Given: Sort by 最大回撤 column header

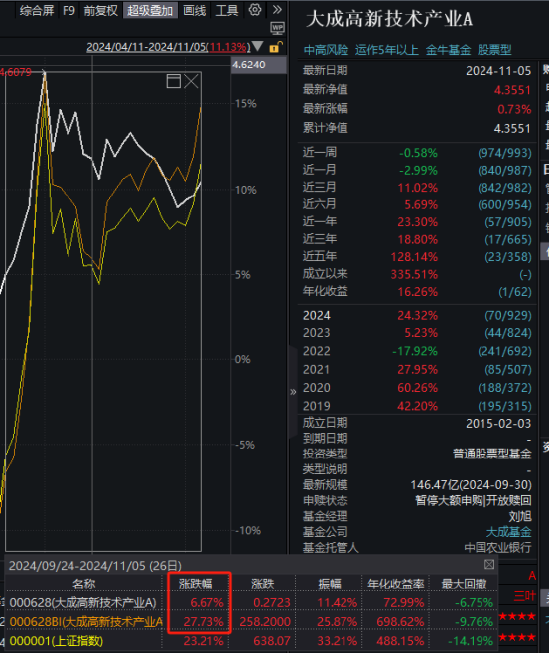Looking at the screenshot, I should click(x=464, y=584).
